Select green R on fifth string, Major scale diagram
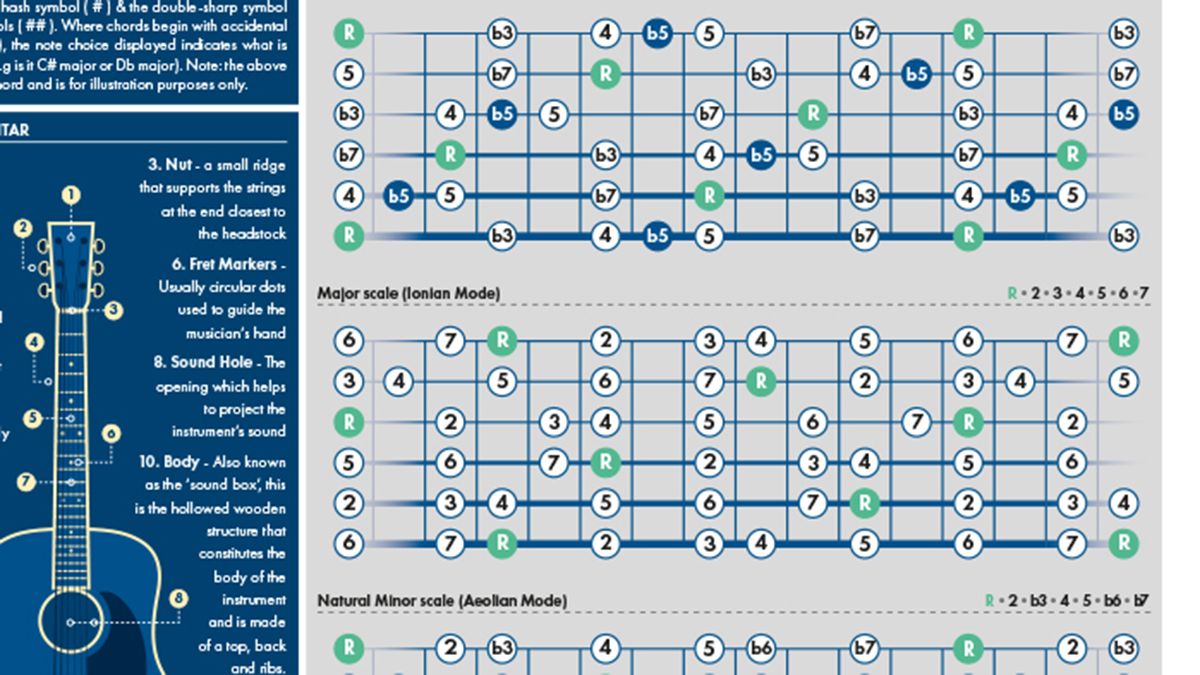This screenshot has height=675, width=1200. tap(864, 502)
